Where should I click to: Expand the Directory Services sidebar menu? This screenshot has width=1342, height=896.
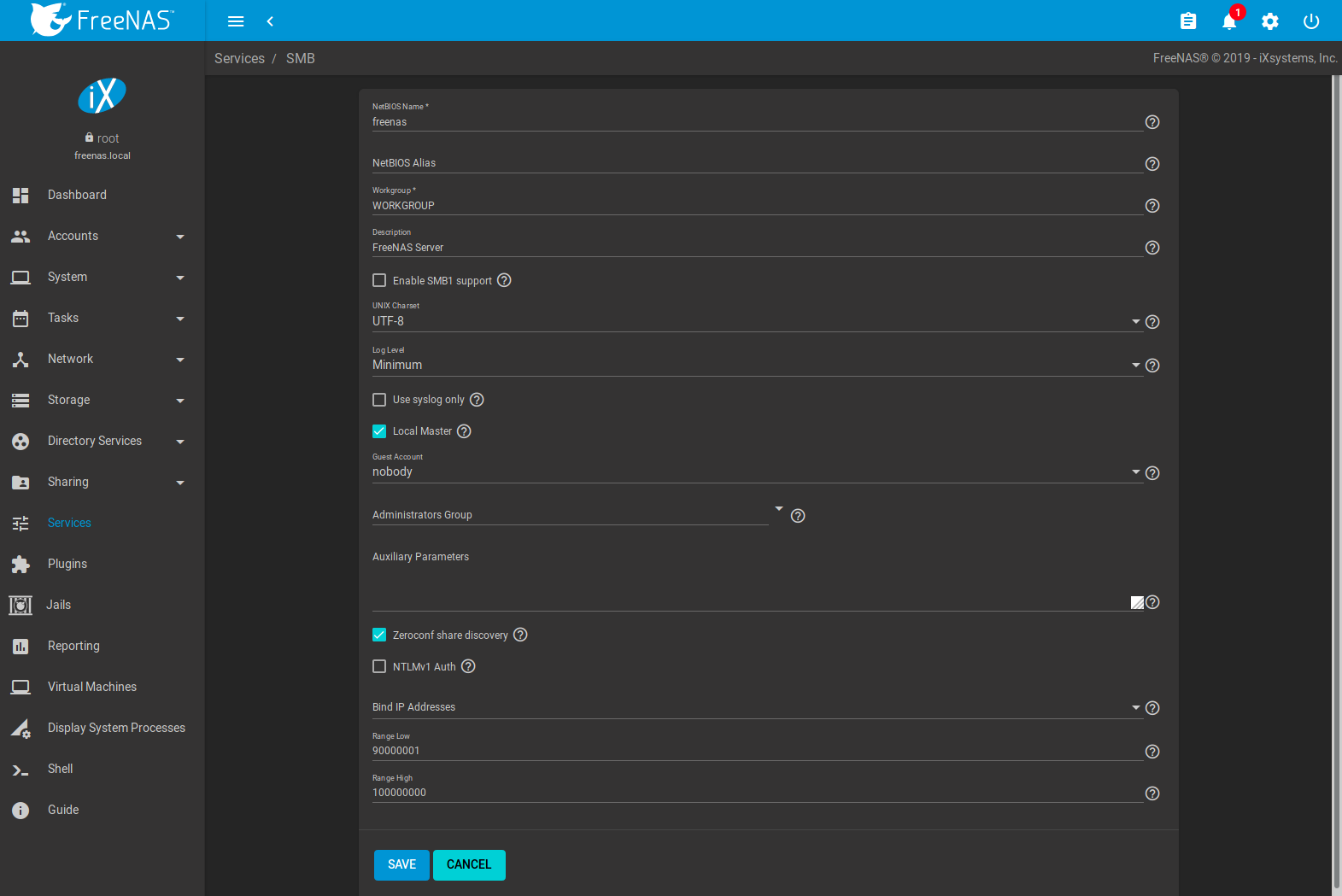103,441
